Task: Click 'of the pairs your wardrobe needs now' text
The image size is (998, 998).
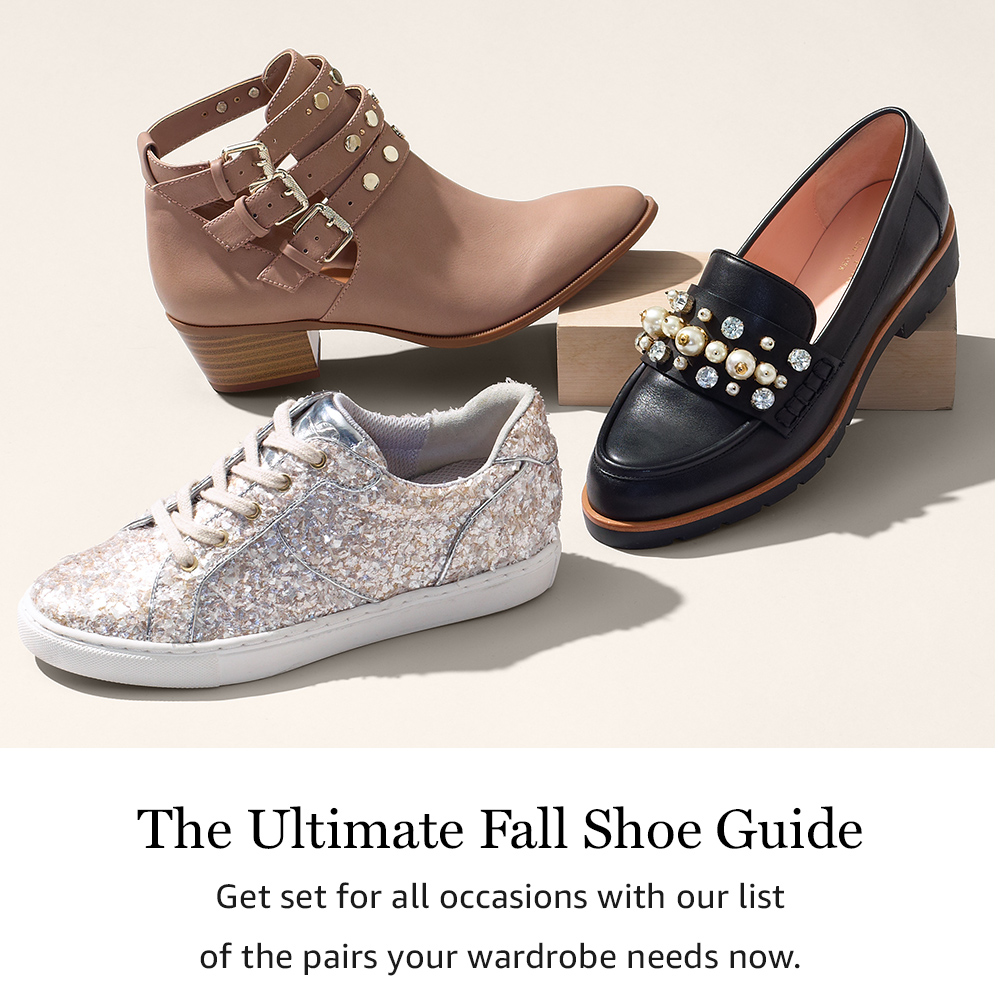Action: click(x=500, y=957)
